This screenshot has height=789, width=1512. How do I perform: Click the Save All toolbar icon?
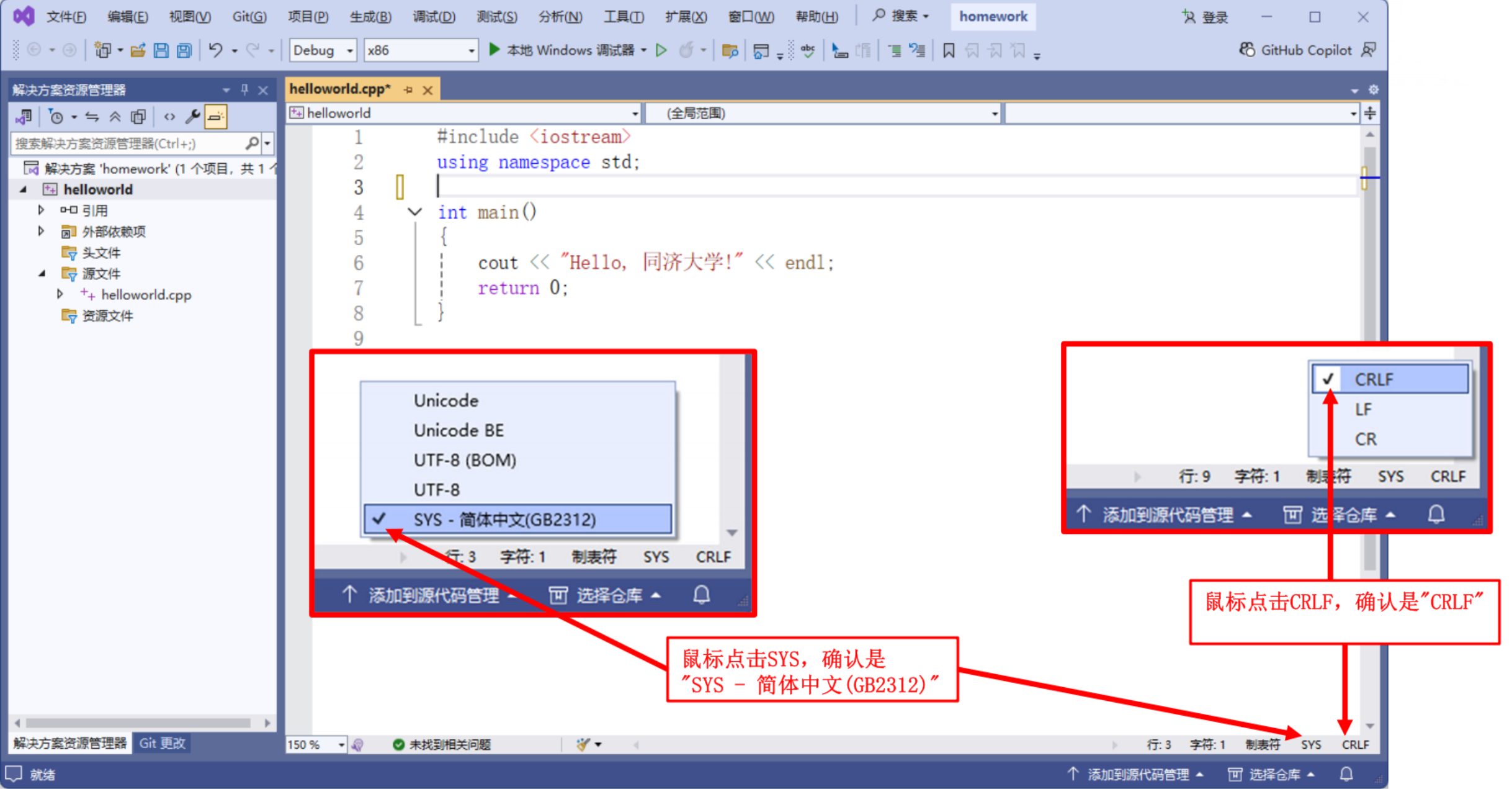(184, 50)
